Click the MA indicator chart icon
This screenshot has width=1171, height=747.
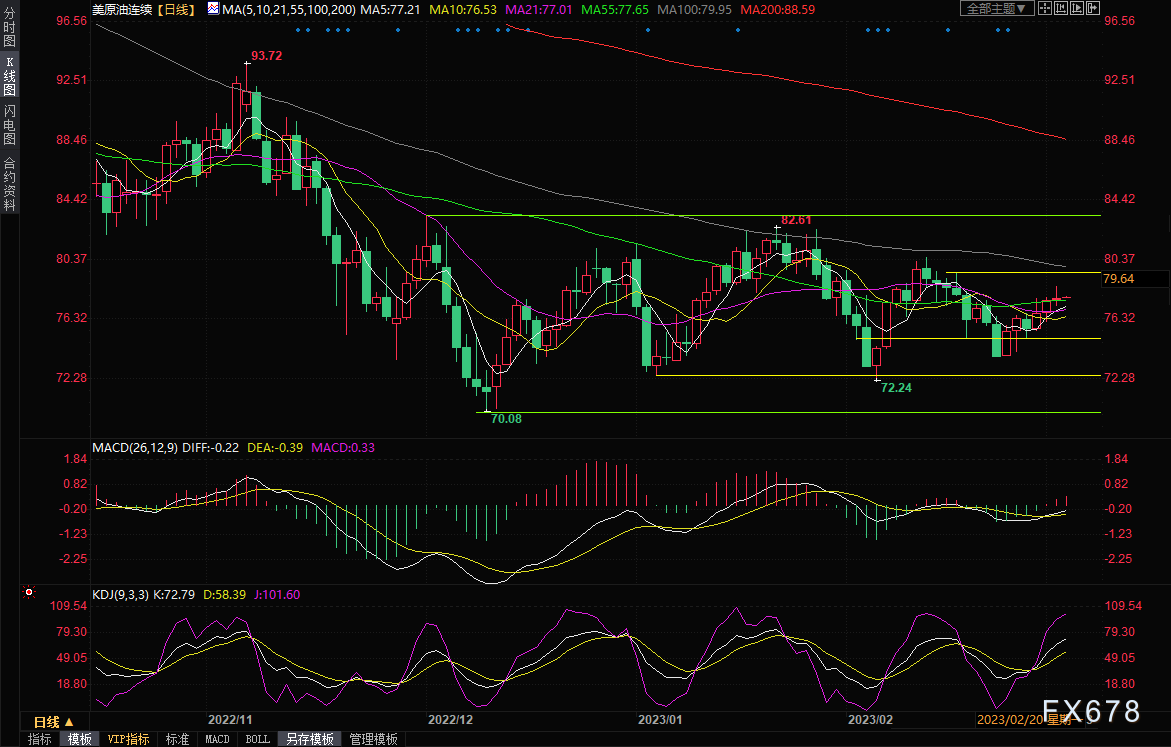(213, 8)
